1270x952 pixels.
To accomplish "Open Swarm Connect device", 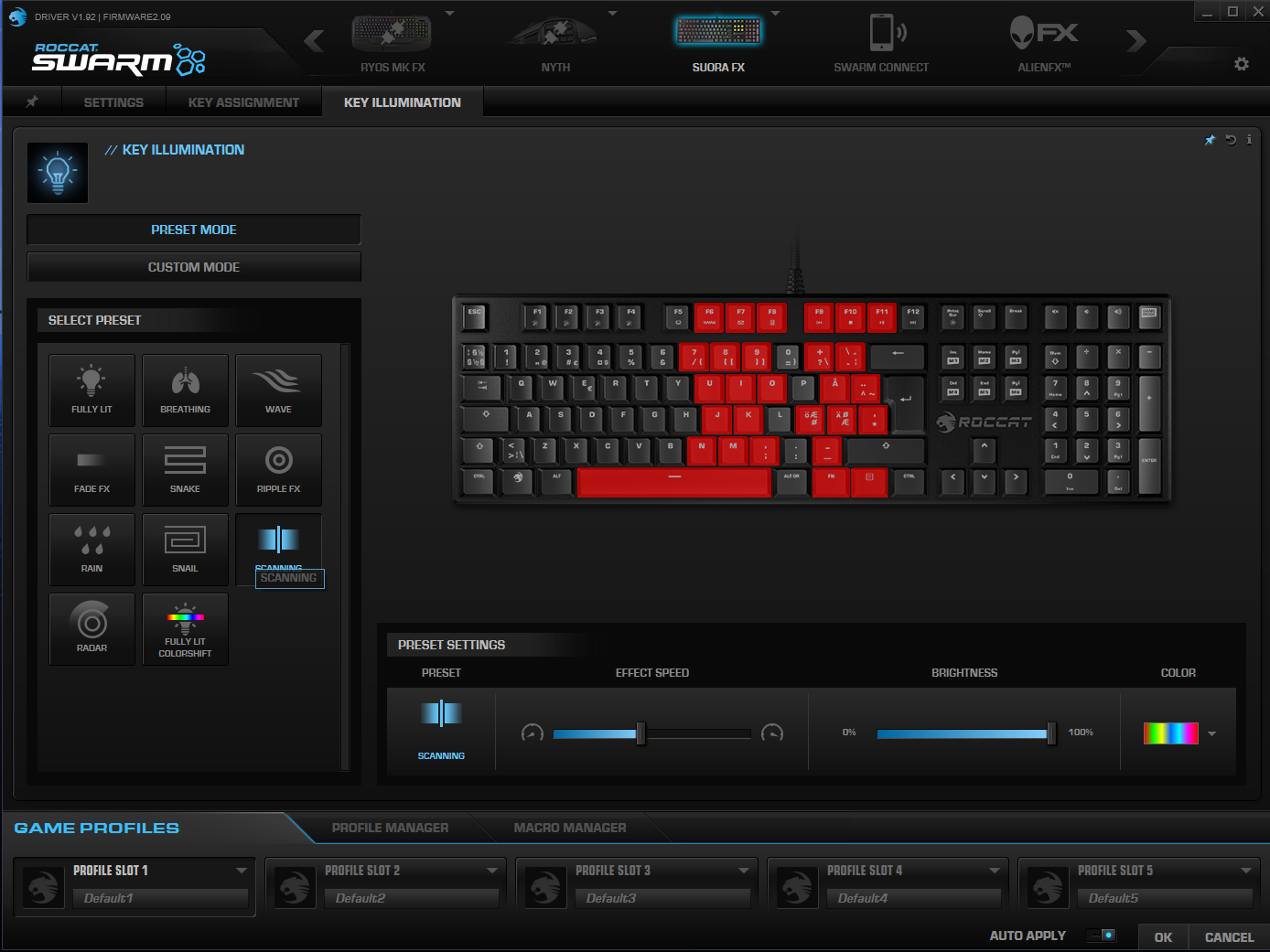I will 881,42.
